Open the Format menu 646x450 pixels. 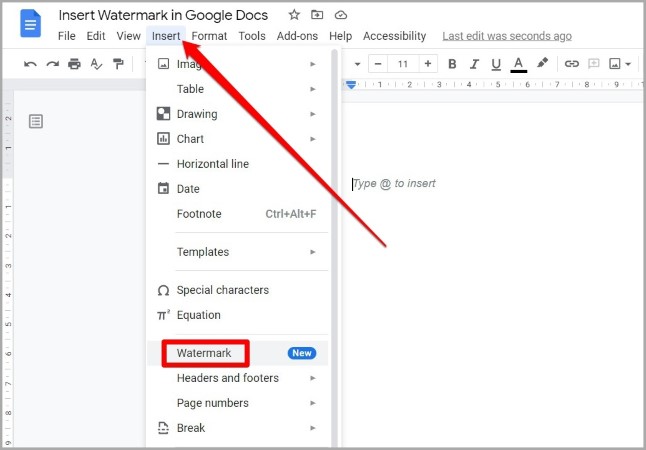209,36
